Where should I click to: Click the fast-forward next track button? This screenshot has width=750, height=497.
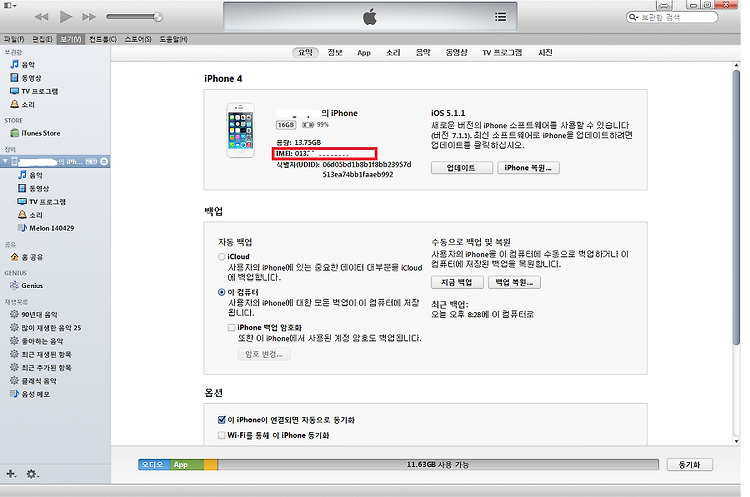click(88, 17)
